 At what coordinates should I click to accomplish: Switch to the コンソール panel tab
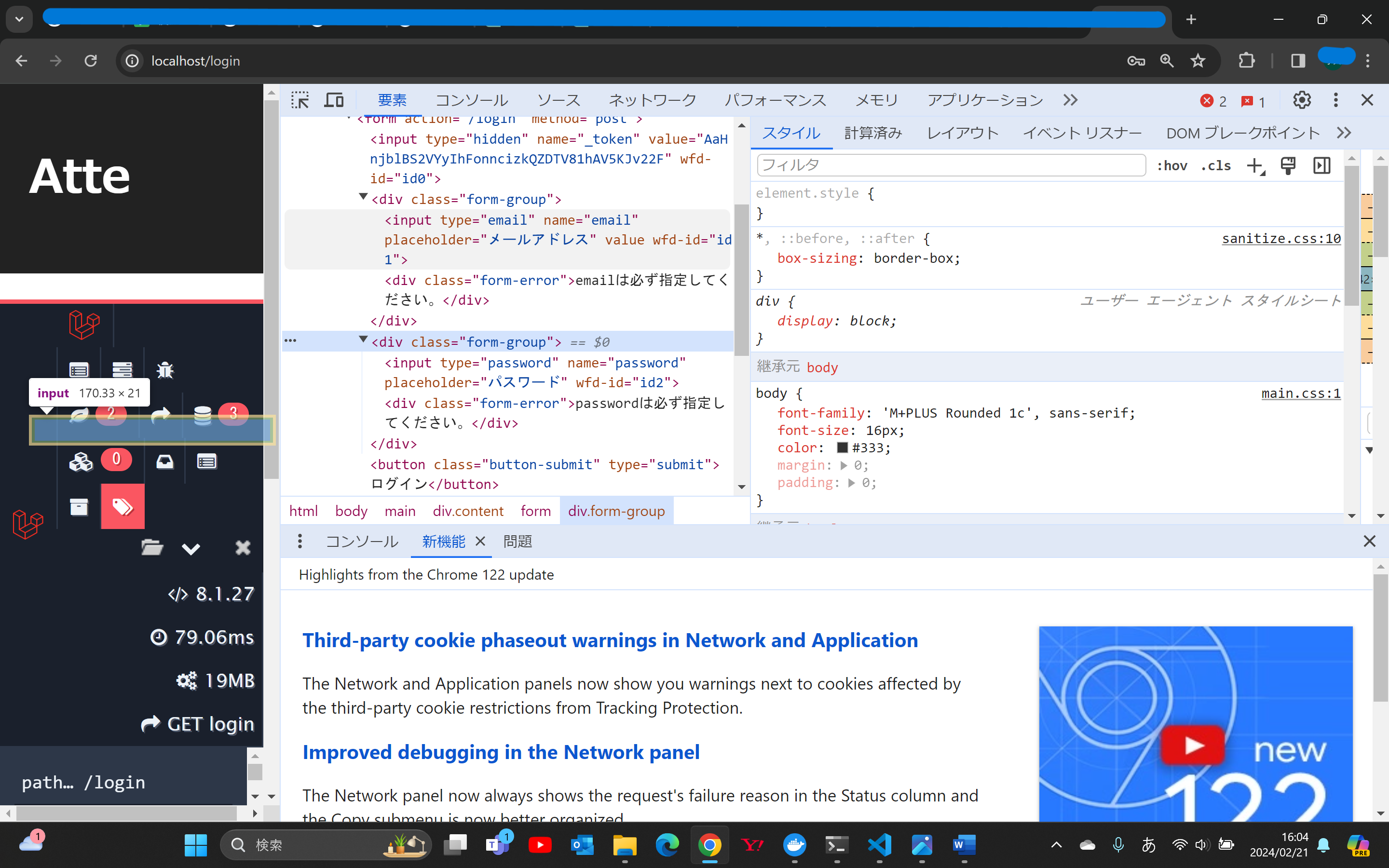tap(471, 100)
